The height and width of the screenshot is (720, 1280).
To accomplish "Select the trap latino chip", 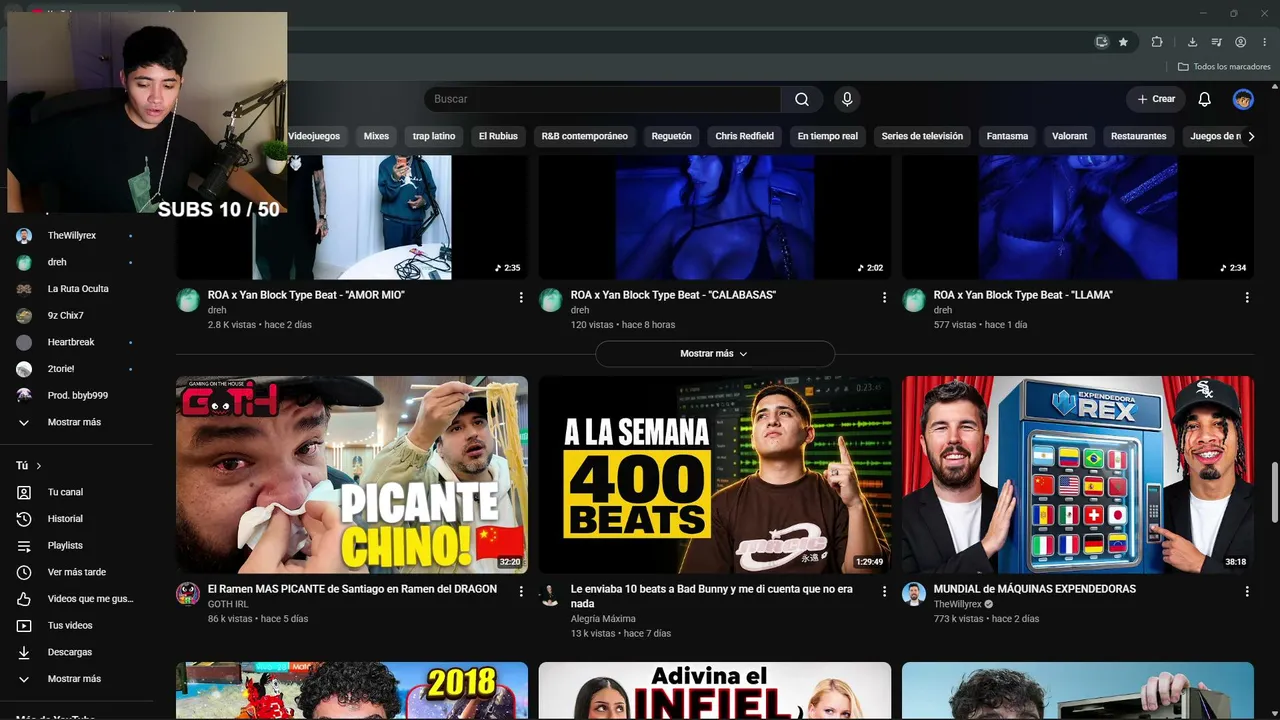I will coord(434,136).
